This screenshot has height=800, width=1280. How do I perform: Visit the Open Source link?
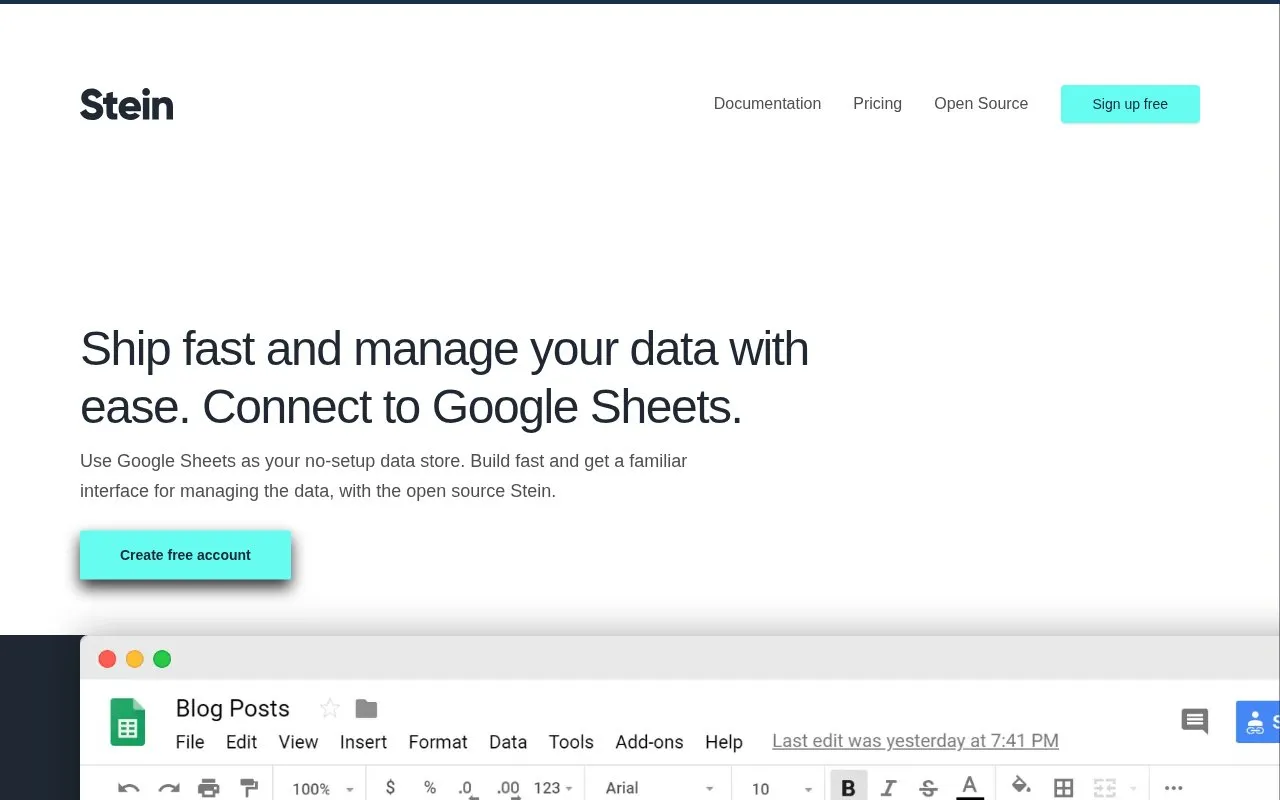click(x=981, y=103)
